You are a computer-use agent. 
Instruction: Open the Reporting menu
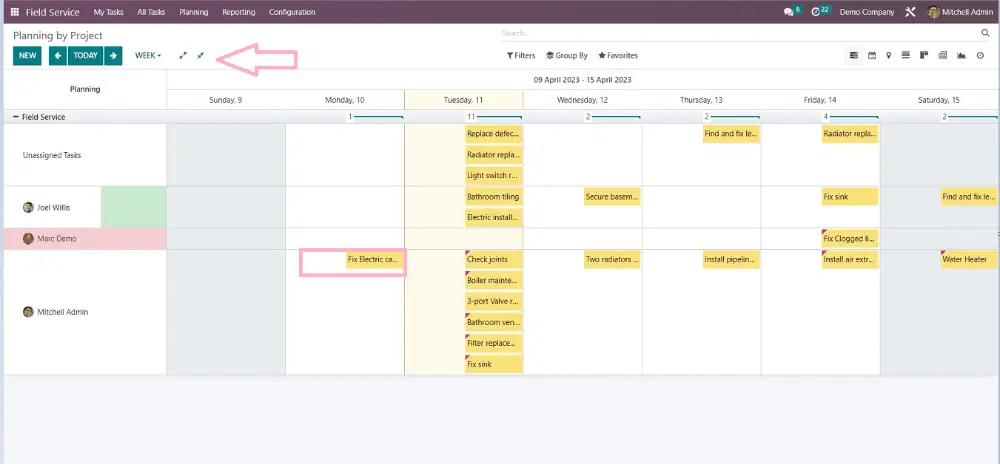click(238, 12)
